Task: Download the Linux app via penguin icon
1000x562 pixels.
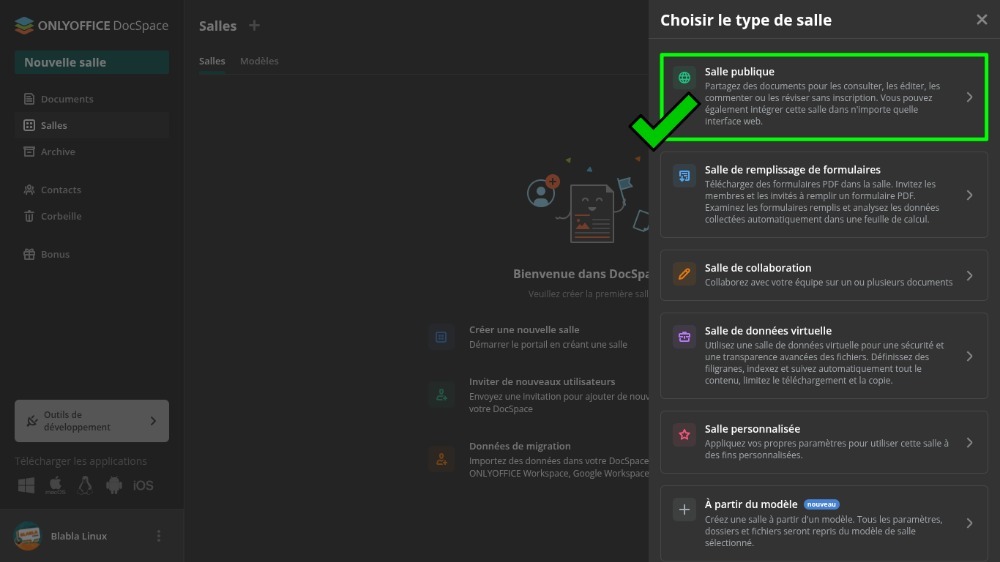Action: (x=85, y=486)
